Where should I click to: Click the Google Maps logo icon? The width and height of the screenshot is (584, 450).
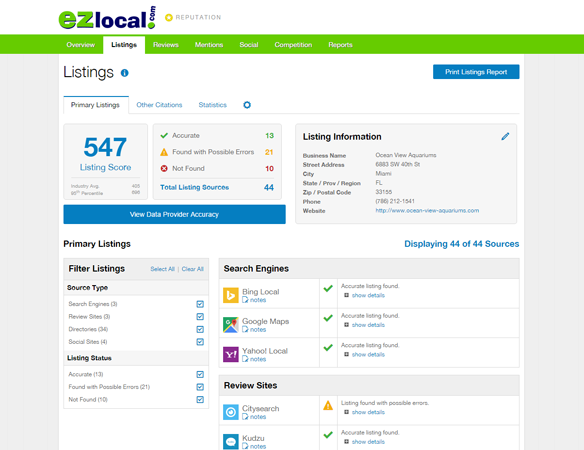[231, 325]
